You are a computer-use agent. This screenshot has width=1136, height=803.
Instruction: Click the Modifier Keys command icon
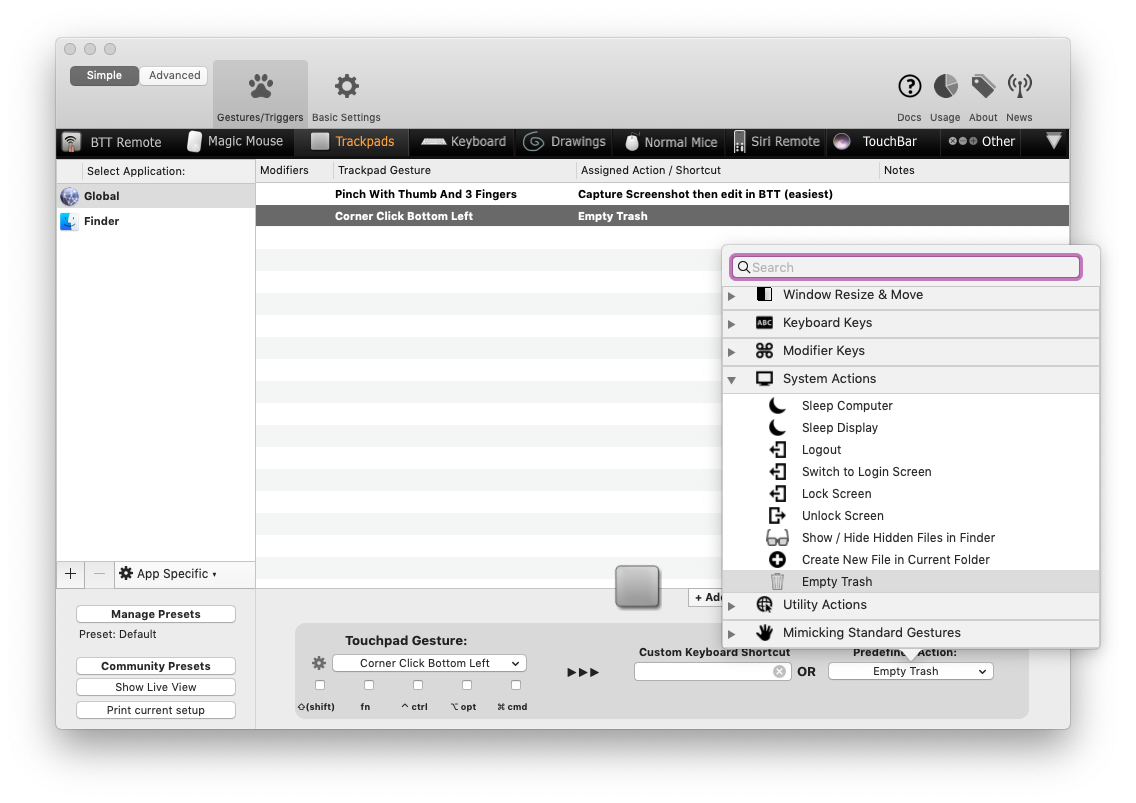point(764,351)
